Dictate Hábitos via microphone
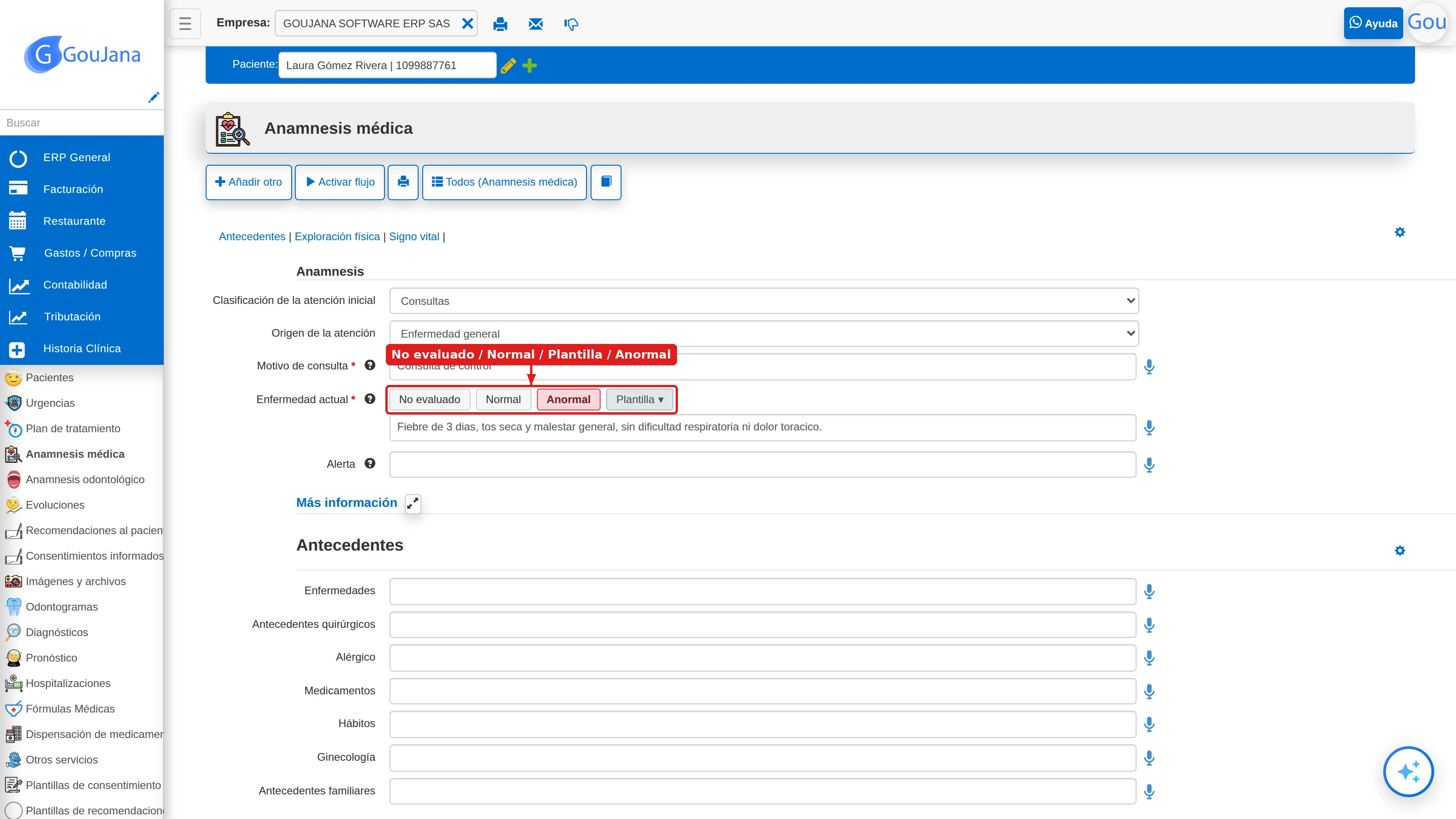The image size is (1456, 819). 1149,725
